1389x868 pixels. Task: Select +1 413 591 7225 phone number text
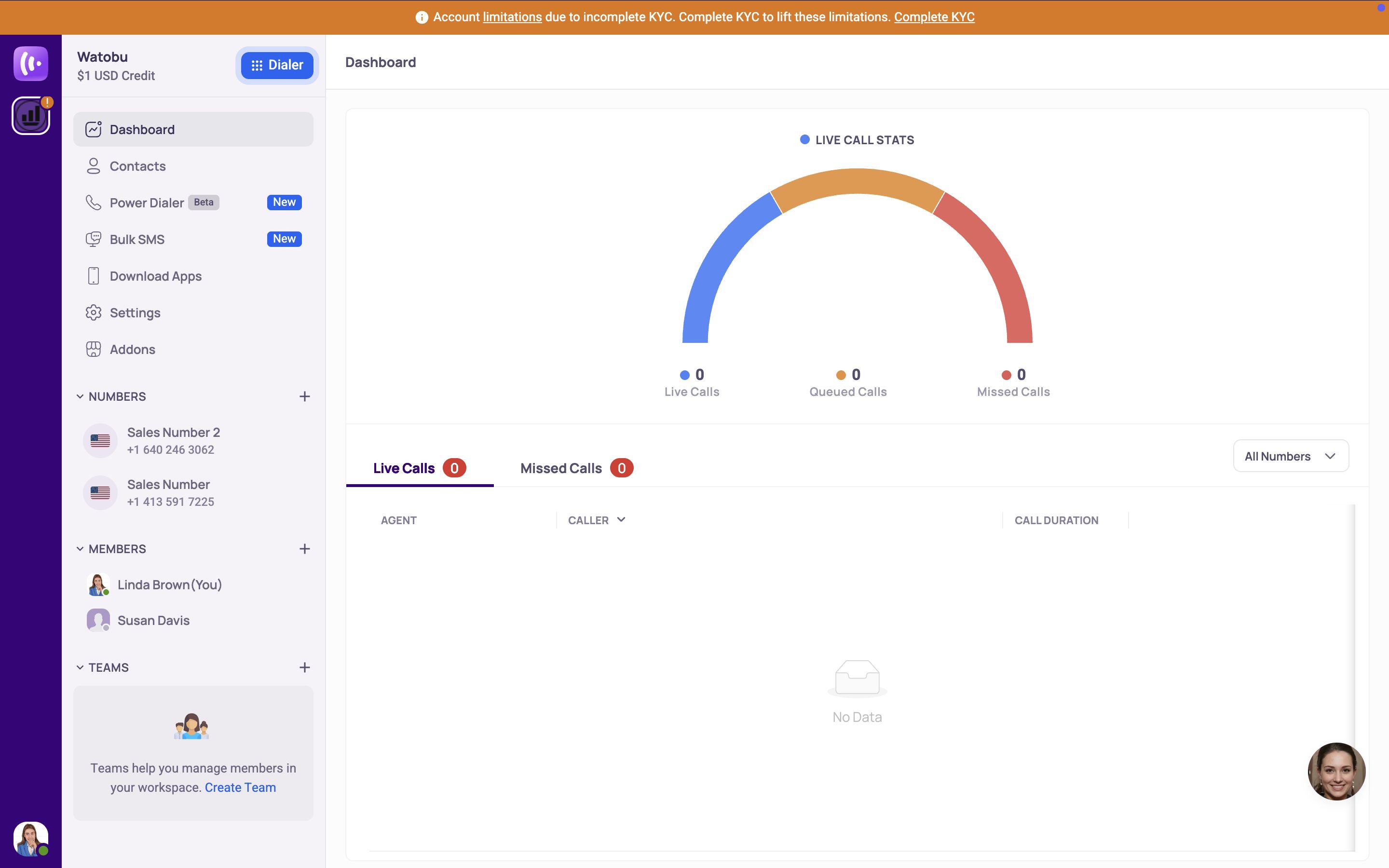coord(170,502)
